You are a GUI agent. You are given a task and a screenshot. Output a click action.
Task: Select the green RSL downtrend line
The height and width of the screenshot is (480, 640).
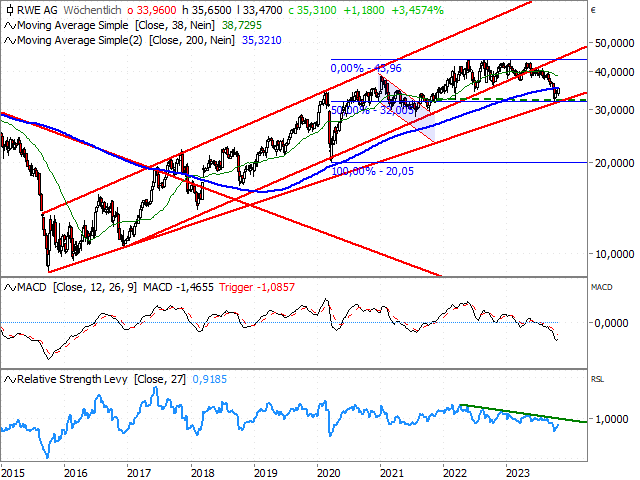[x=523, y=414]
